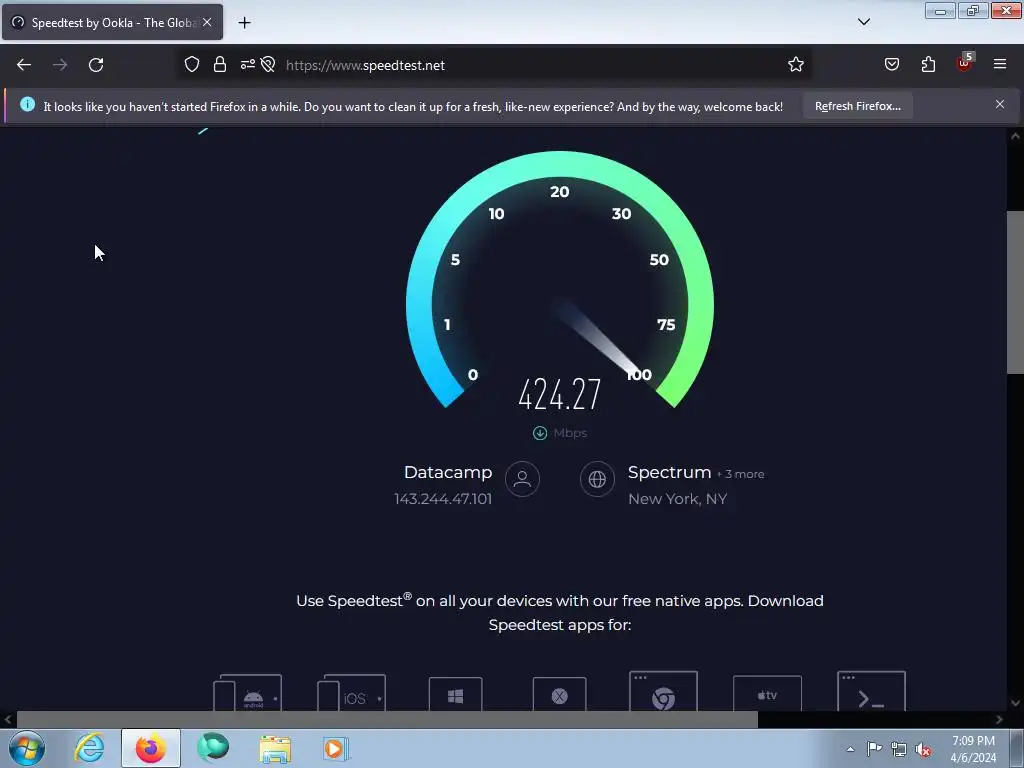This screenshot has height=768, width=1024.
Task: Open Windows Explorer folder from taskbar
Action: pos(275,749)
